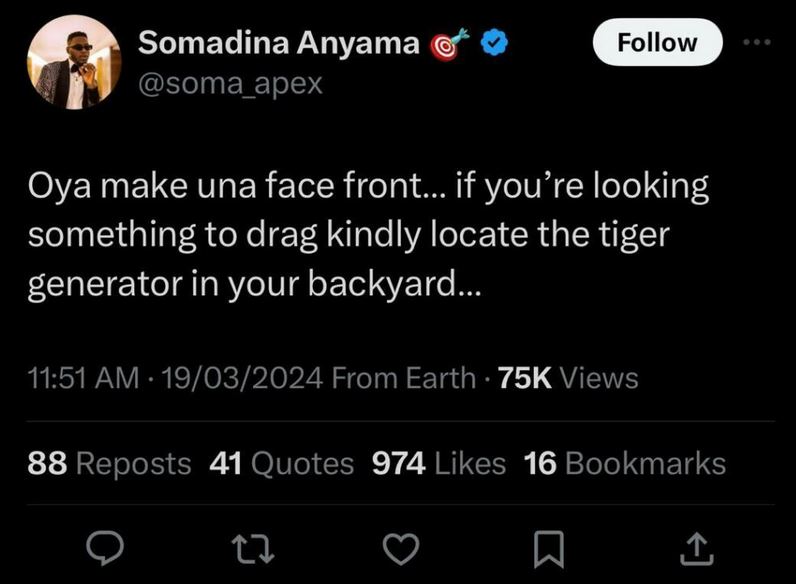Open the @soma_apex handle link
796x584 pixels.
pyautogui.click(x=230, y=82)
